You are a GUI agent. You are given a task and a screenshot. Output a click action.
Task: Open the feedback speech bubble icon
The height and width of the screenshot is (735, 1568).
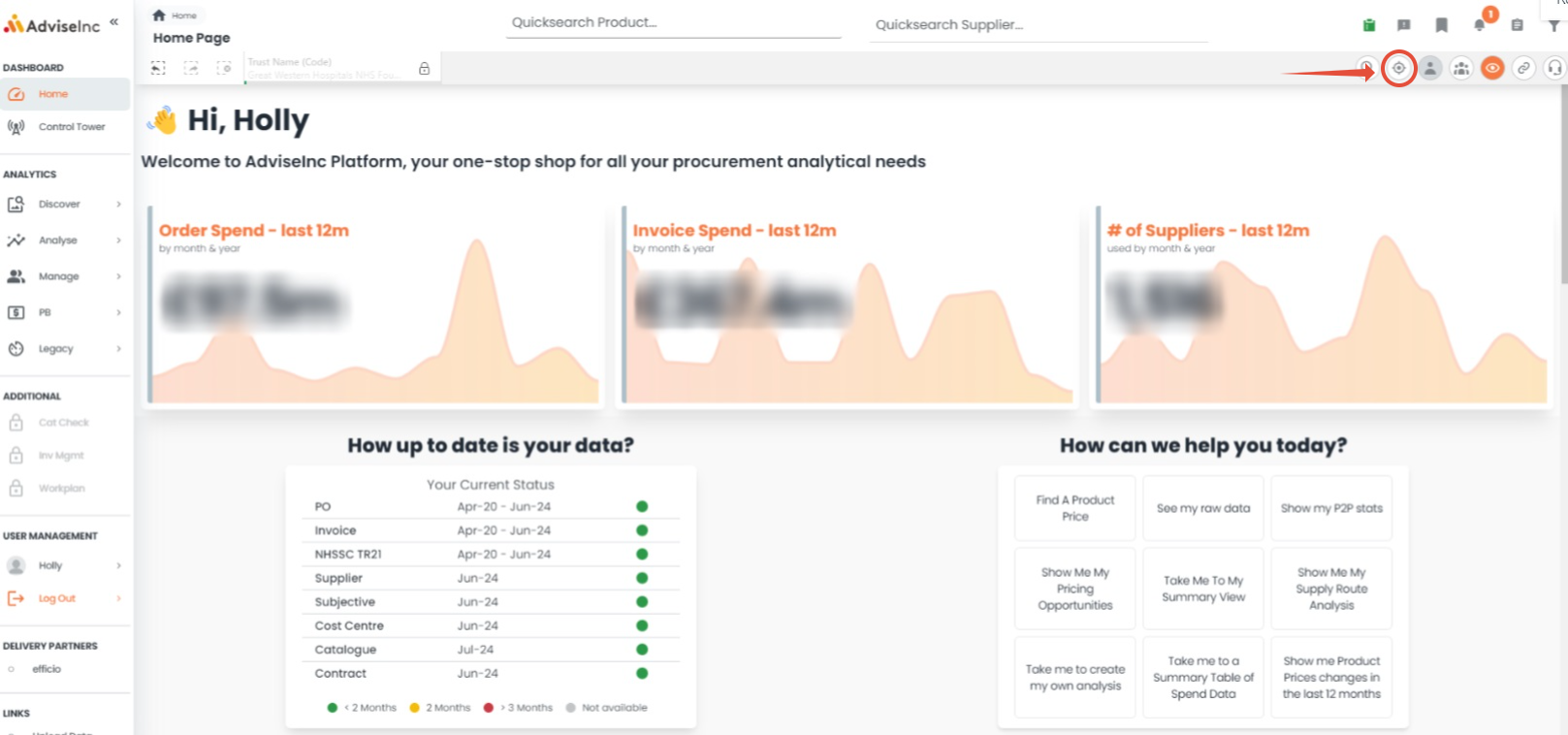point(1403,25)
